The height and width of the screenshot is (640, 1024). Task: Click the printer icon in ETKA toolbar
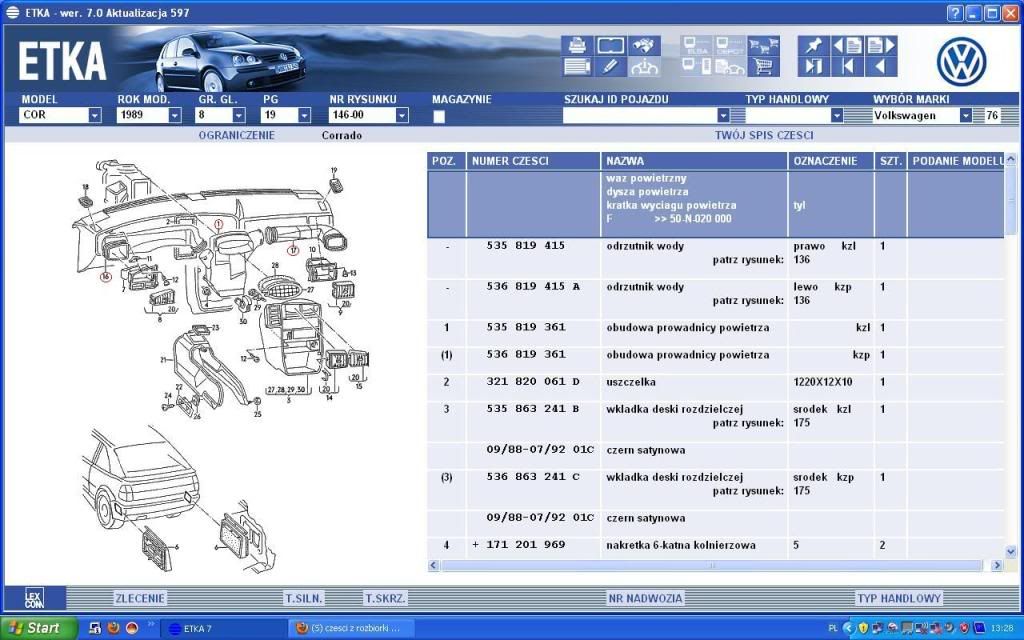577,45
